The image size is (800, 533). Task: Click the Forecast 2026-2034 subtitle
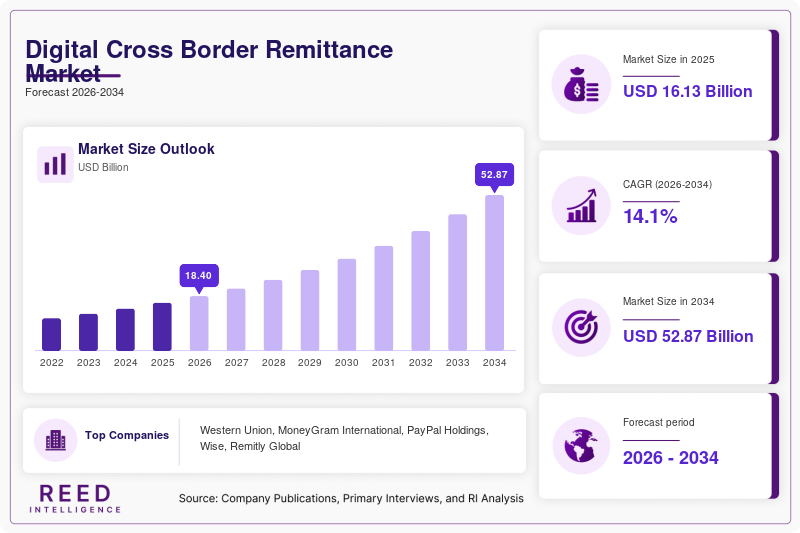click(74, 92)
